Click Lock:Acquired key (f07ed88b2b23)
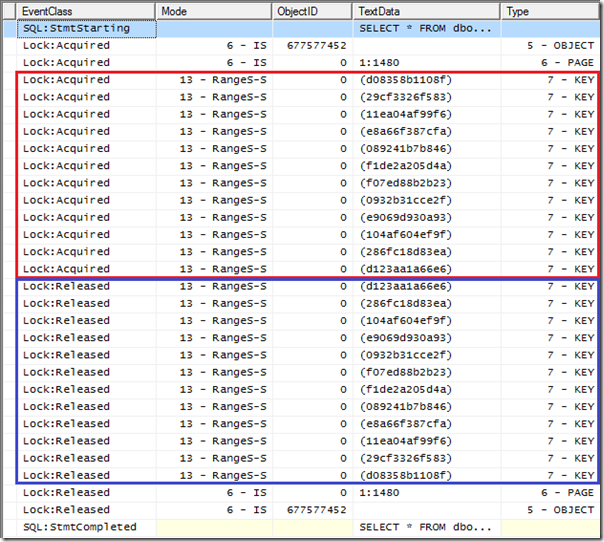 406,183
